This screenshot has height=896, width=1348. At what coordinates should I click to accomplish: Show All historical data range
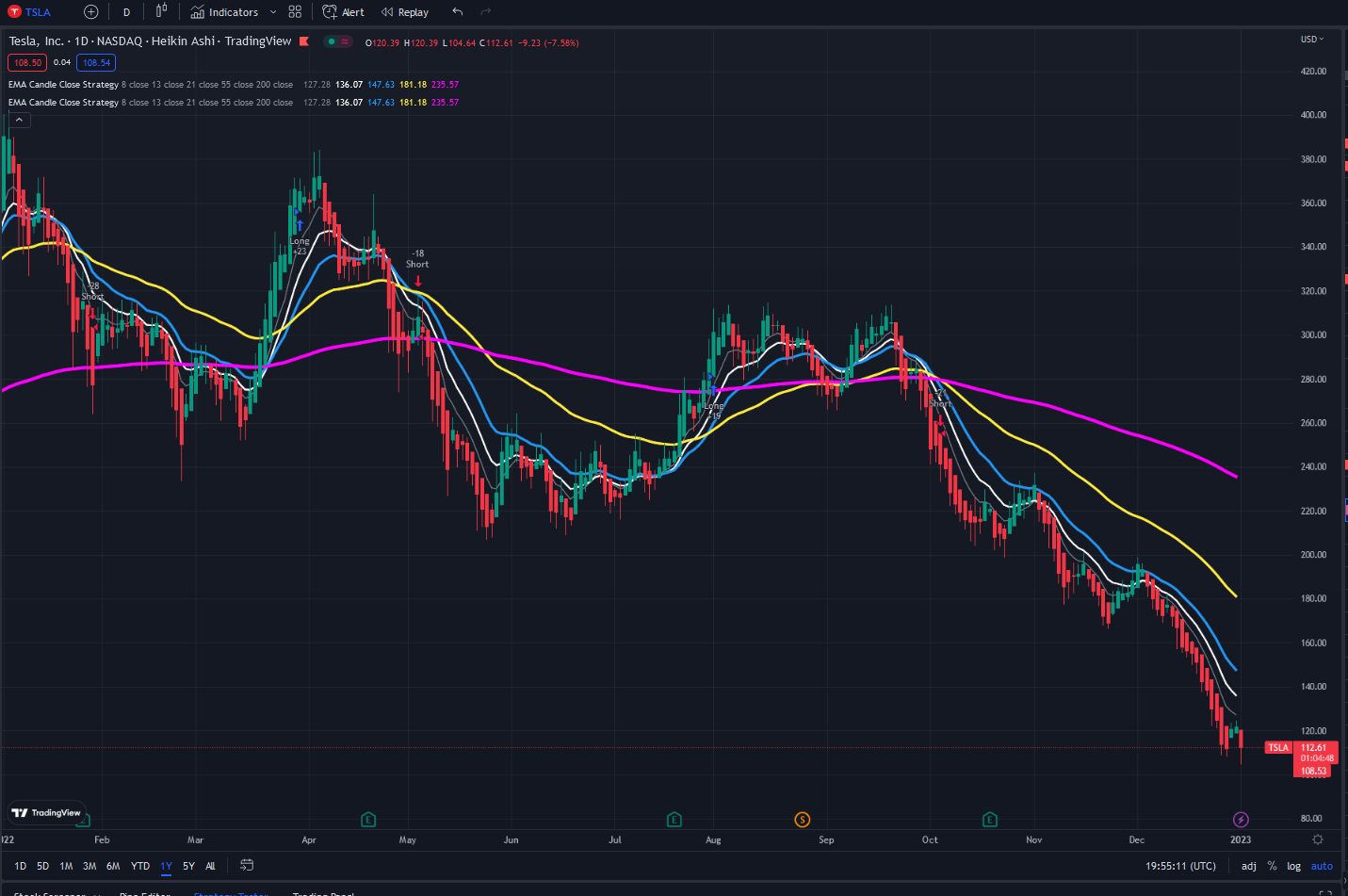point(210,866)
